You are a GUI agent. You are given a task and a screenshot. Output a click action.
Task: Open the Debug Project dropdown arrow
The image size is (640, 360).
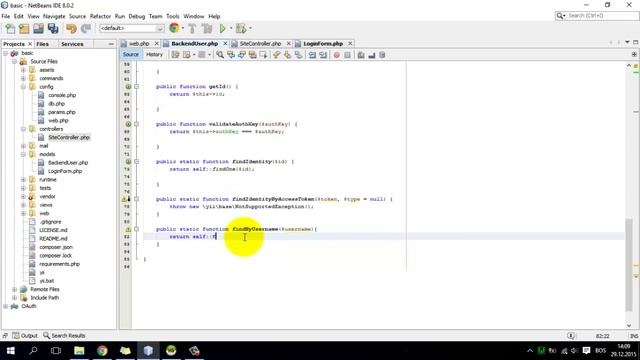(250, 29)
